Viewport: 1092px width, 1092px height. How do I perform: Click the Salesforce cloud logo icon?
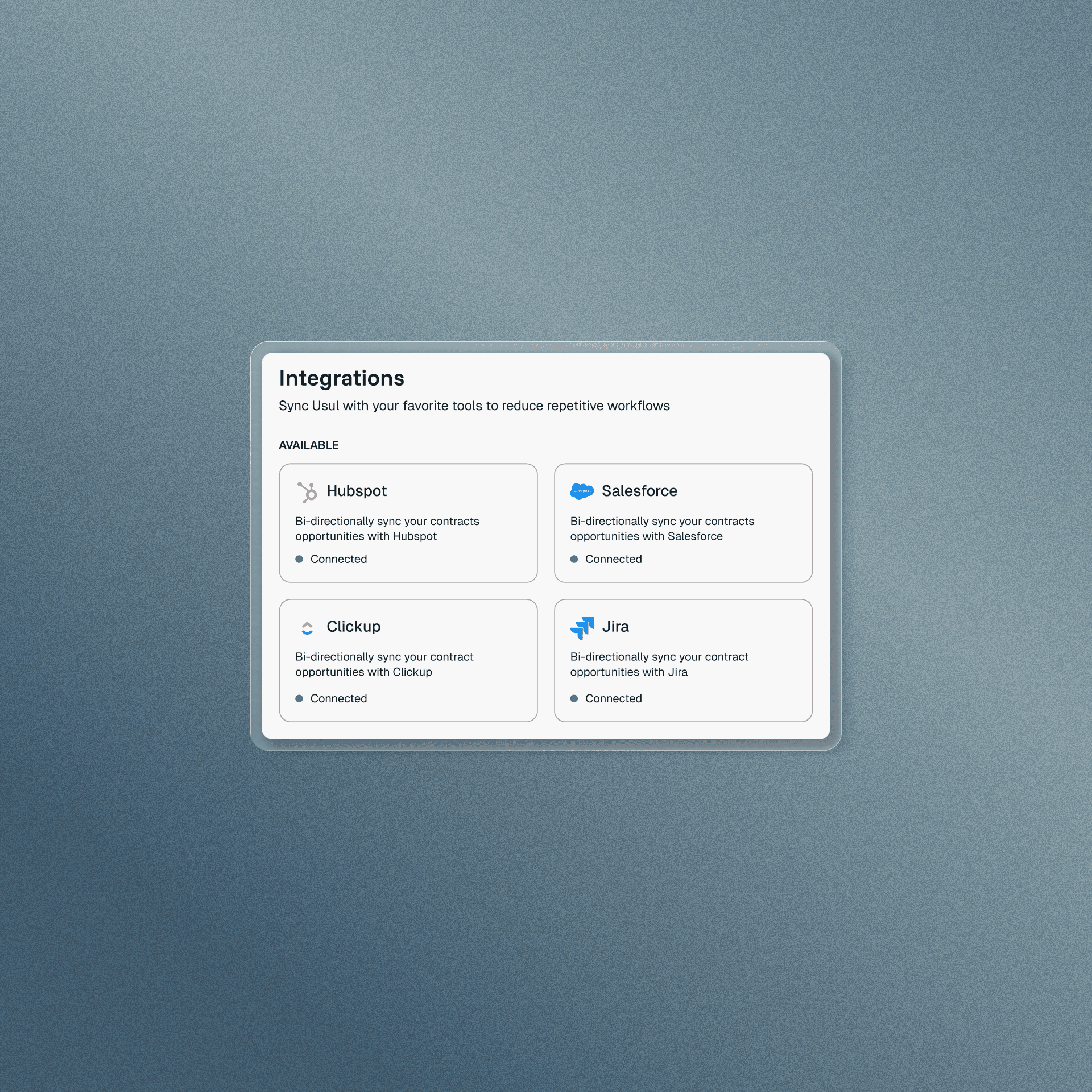pyautogui.click(x=581, y=491)
